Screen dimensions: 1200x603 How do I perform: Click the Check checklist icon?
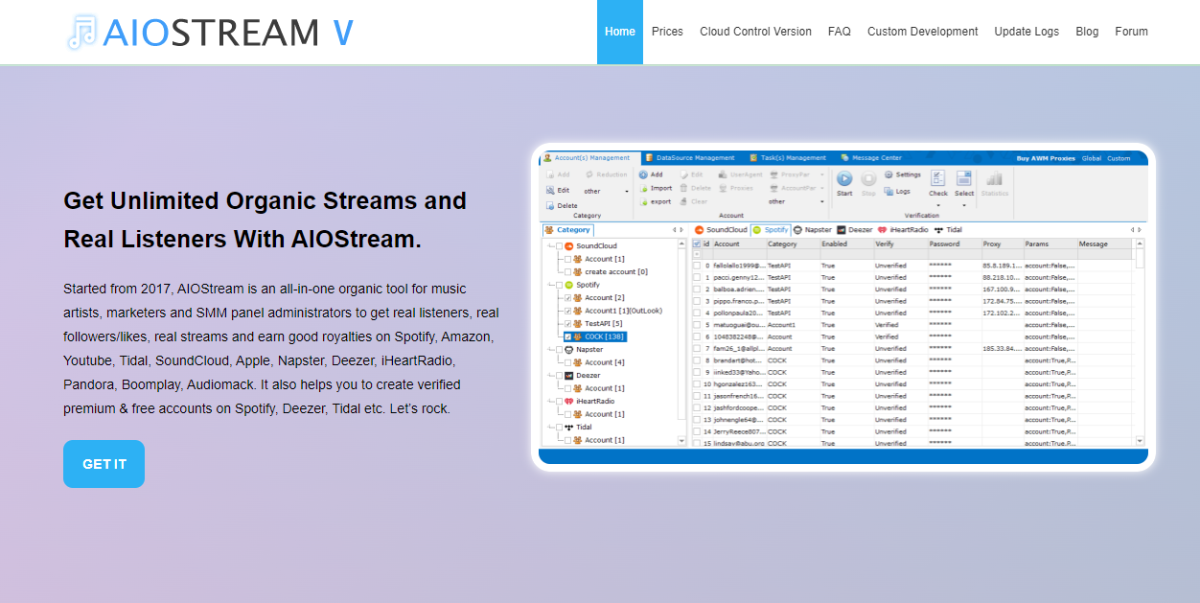[938, 178]
